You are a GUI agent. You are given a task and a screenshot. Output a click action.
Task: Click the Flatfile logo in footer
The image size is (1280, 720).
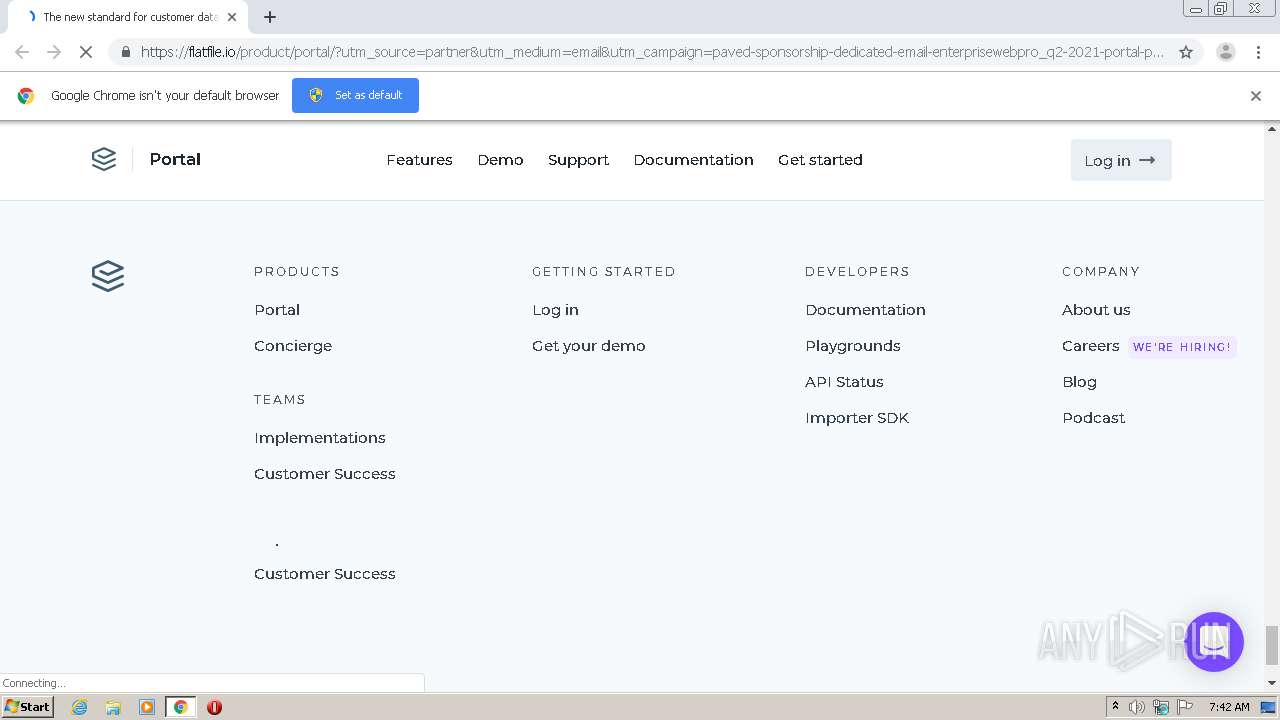108,276
